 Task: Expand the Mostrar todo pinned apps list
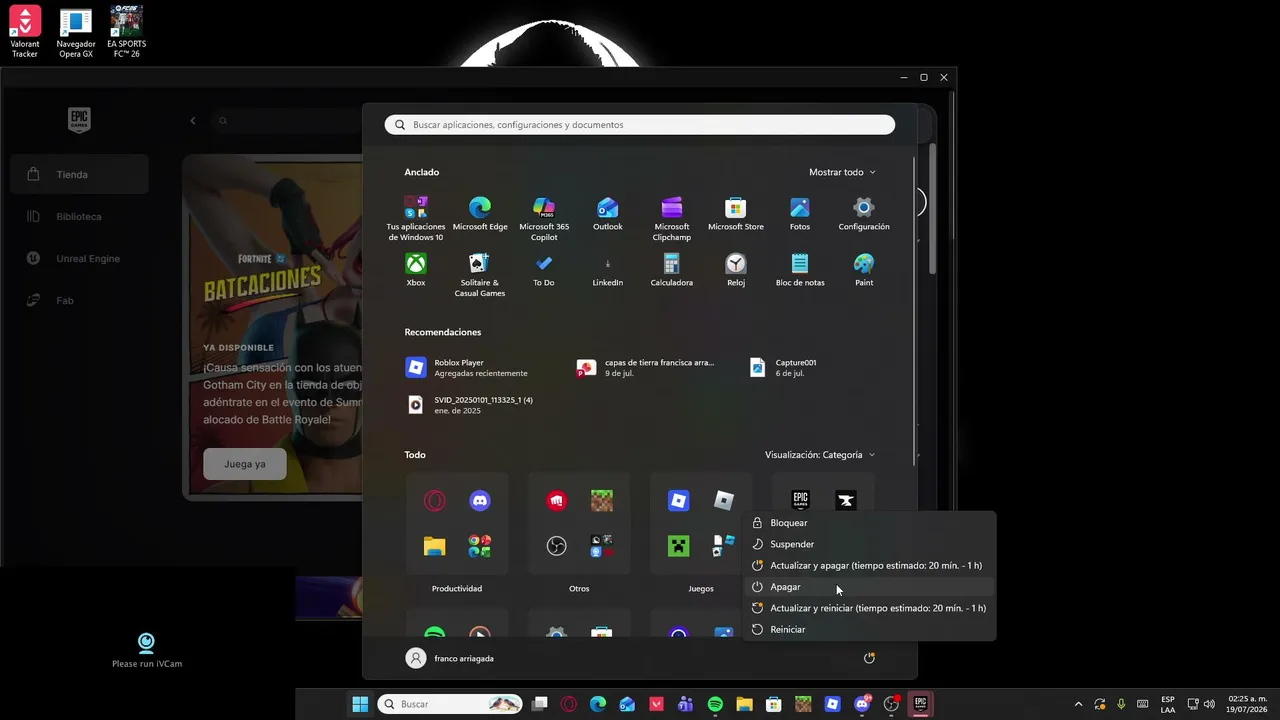pos(842,172)
